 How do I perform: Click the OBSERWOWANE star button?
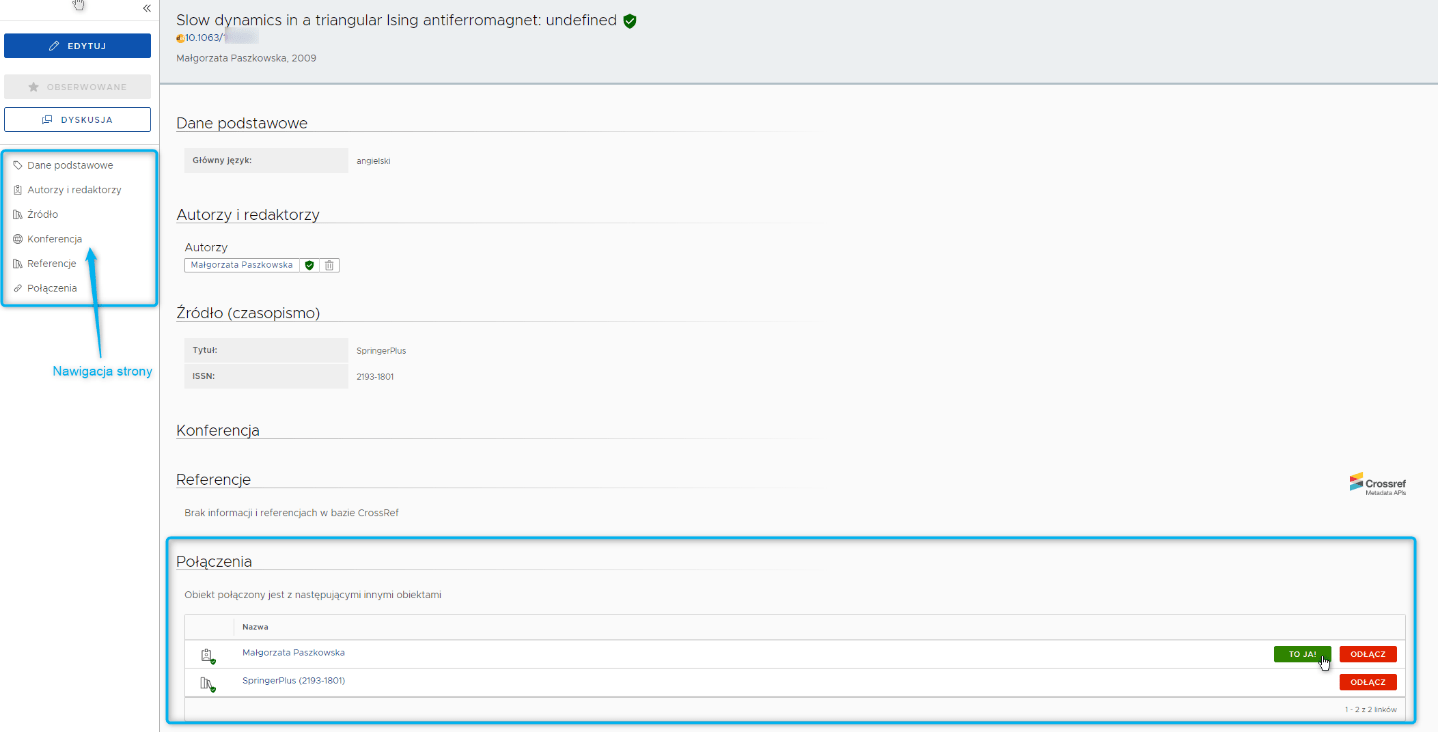coord(77,87)
